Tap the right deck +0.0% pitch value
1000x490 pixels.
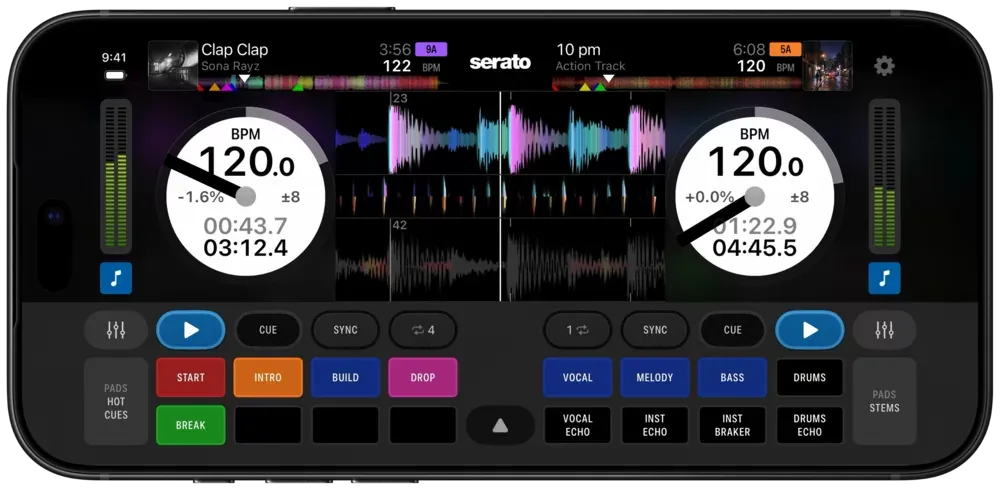pyautogui.click(x=709, y=197)
